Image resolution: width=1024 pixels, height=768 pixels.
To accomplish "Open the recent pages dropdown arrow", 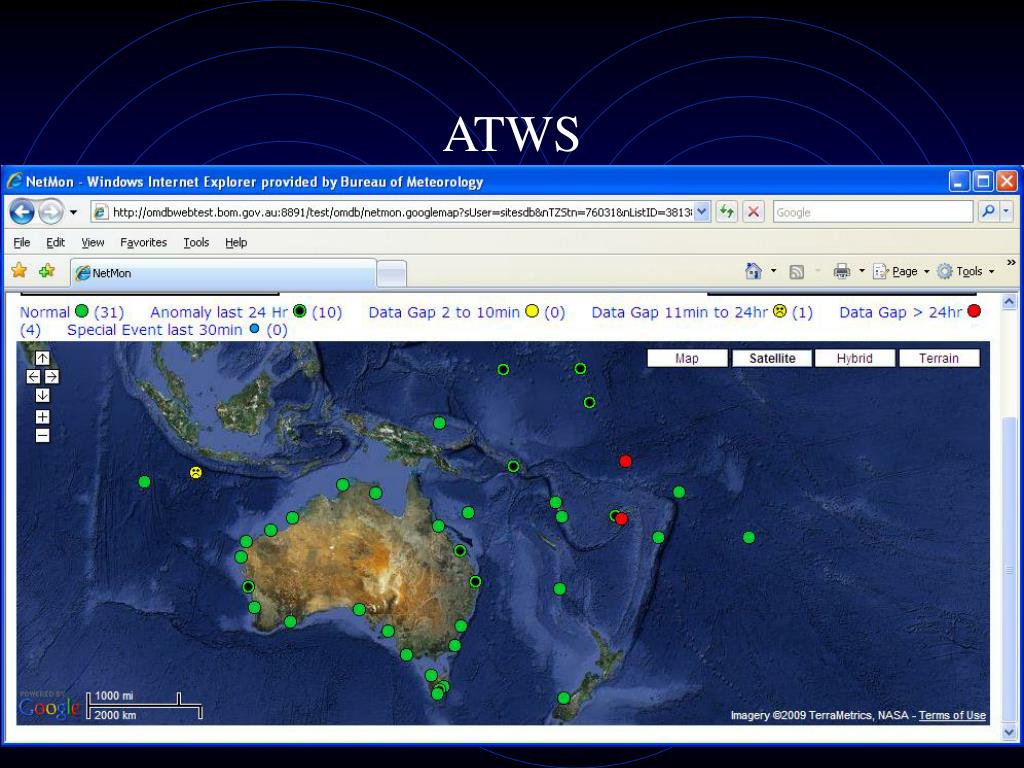I will pyautogui.click(x=73, y=212).
